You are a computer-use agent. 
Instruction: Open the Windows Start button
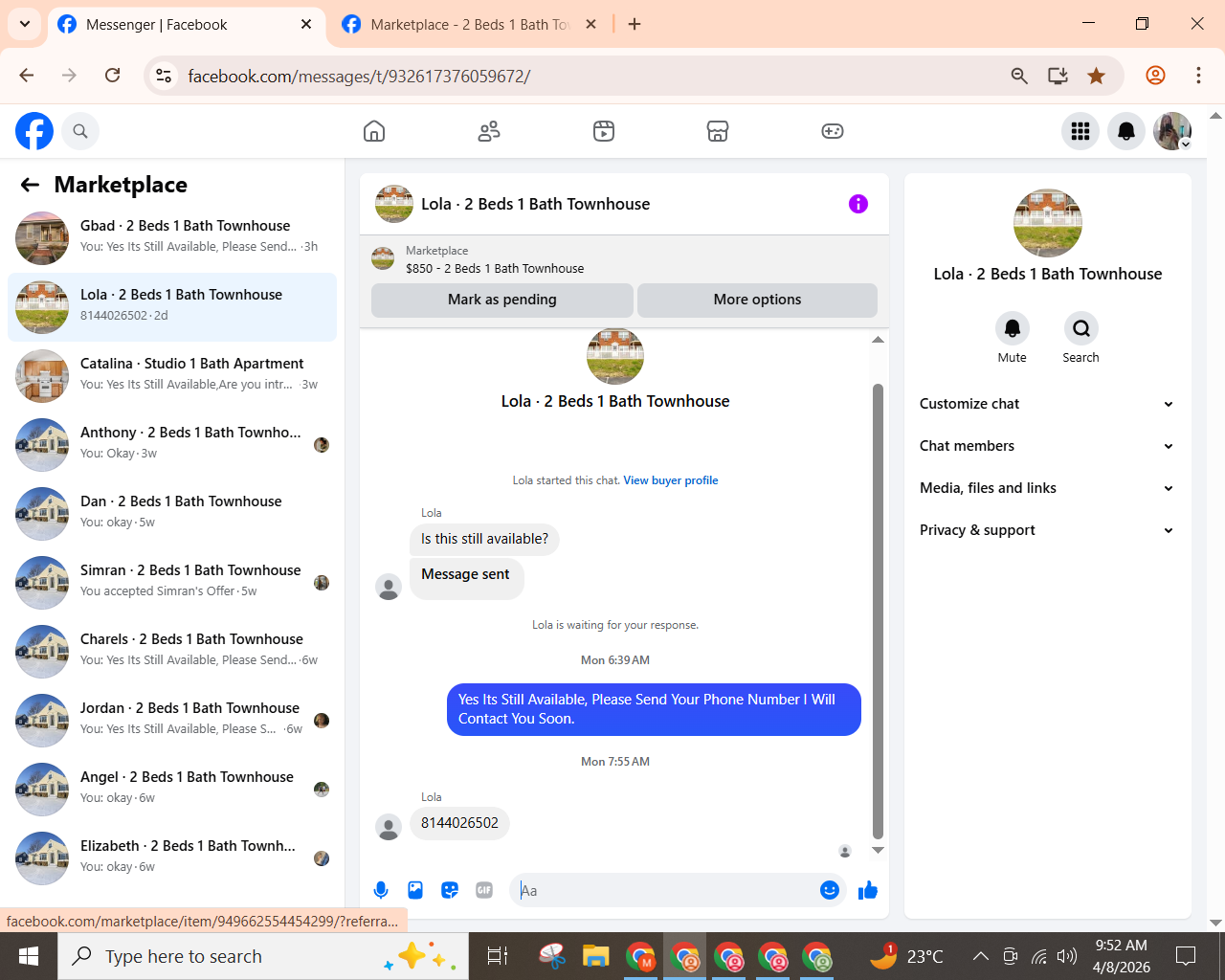29,956
